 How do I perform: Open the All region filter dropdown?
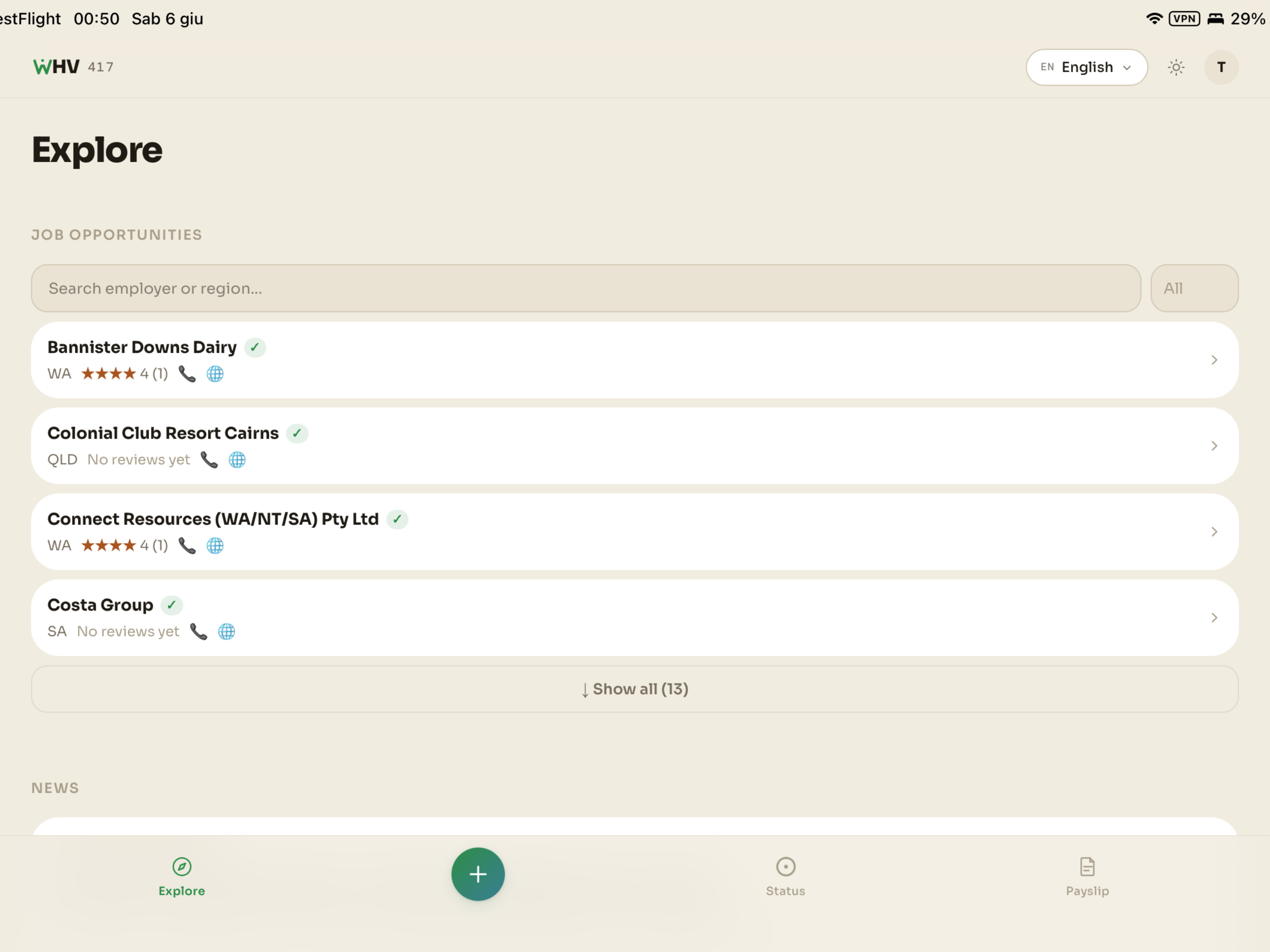coord(1194,288)
